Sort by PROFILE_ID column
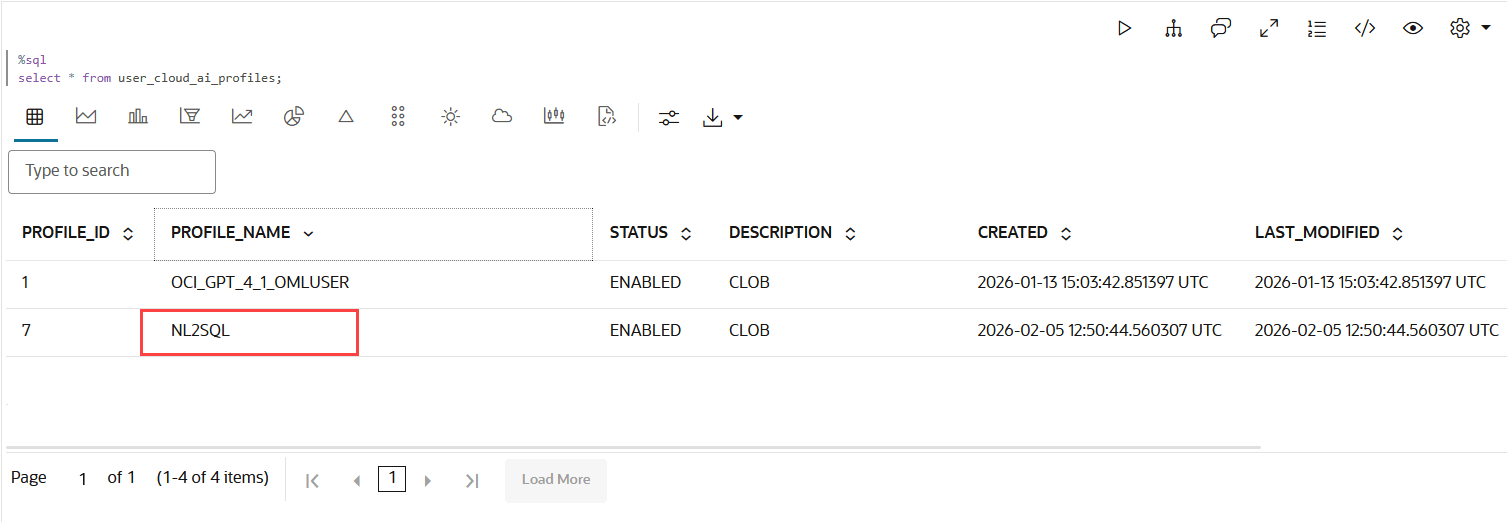 pyautogui.click(x=128, y=233)
